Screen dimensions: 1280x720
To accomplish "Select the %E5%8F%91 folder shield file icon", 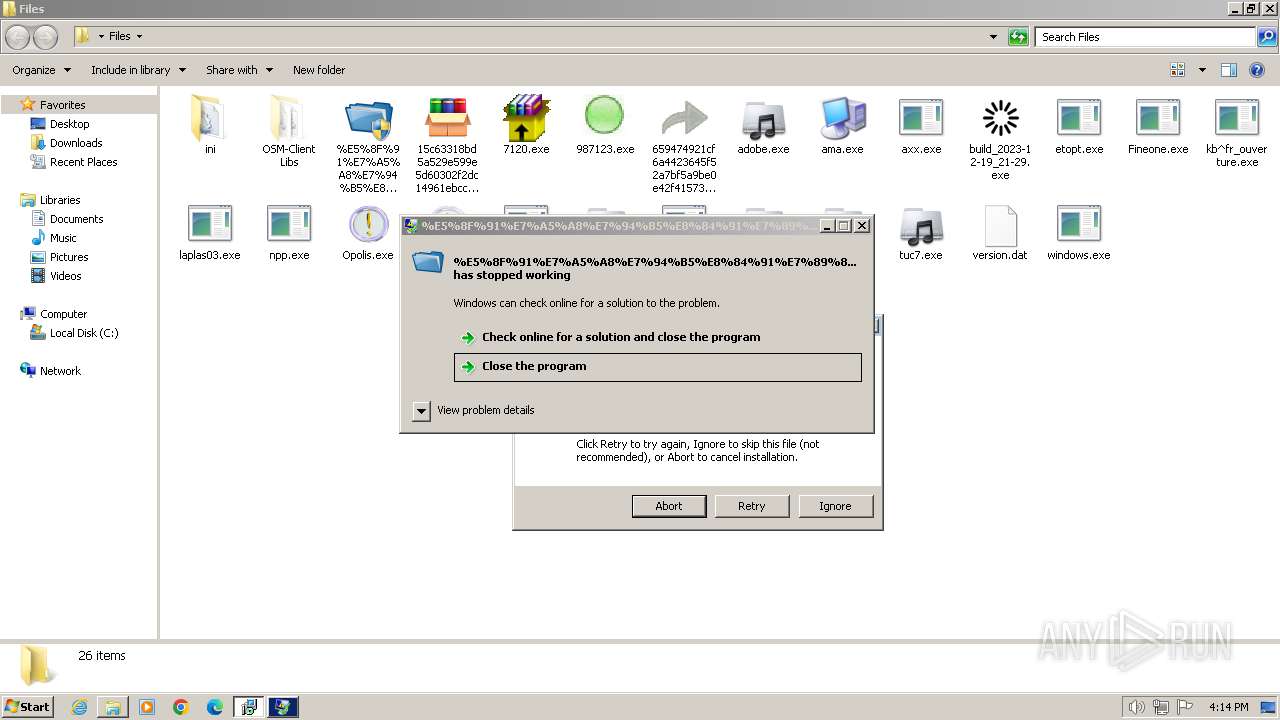I will pyautogui.click(x=368, y=119).
